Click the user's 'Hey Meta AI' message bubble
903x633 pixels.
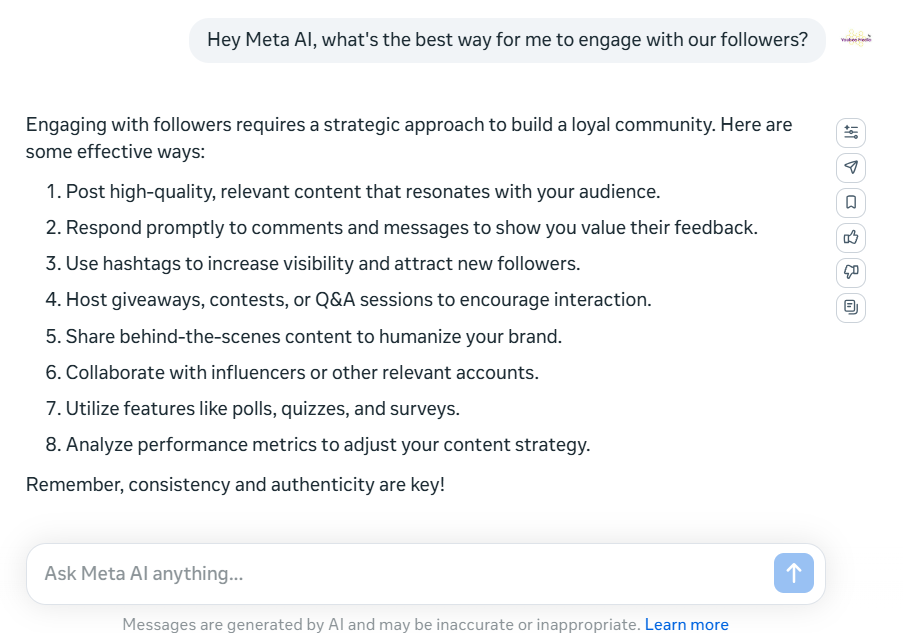pyautogui.click(x=507, y=40)
